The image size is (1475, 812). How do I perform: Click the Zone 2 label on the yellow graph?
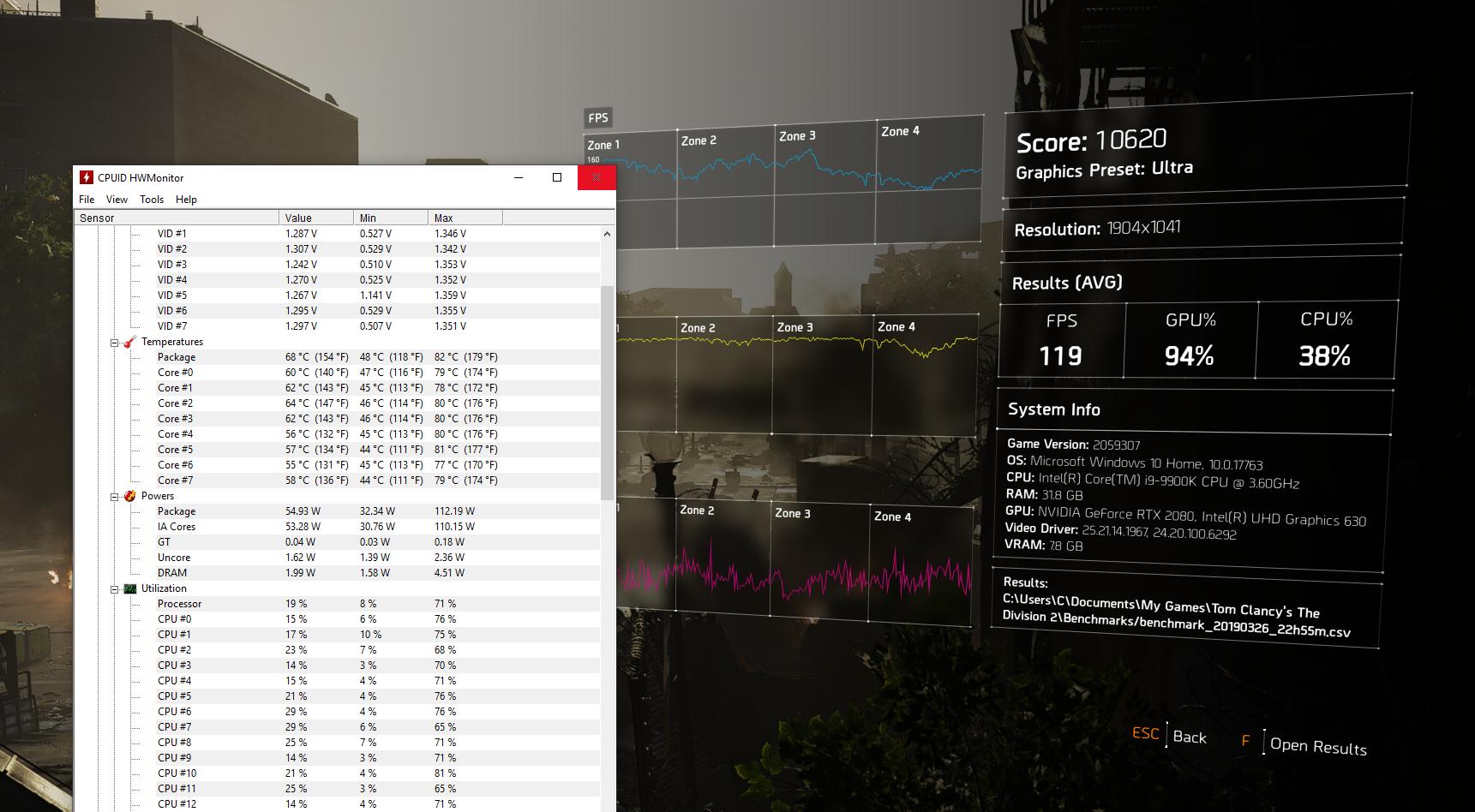pos(699,328)
